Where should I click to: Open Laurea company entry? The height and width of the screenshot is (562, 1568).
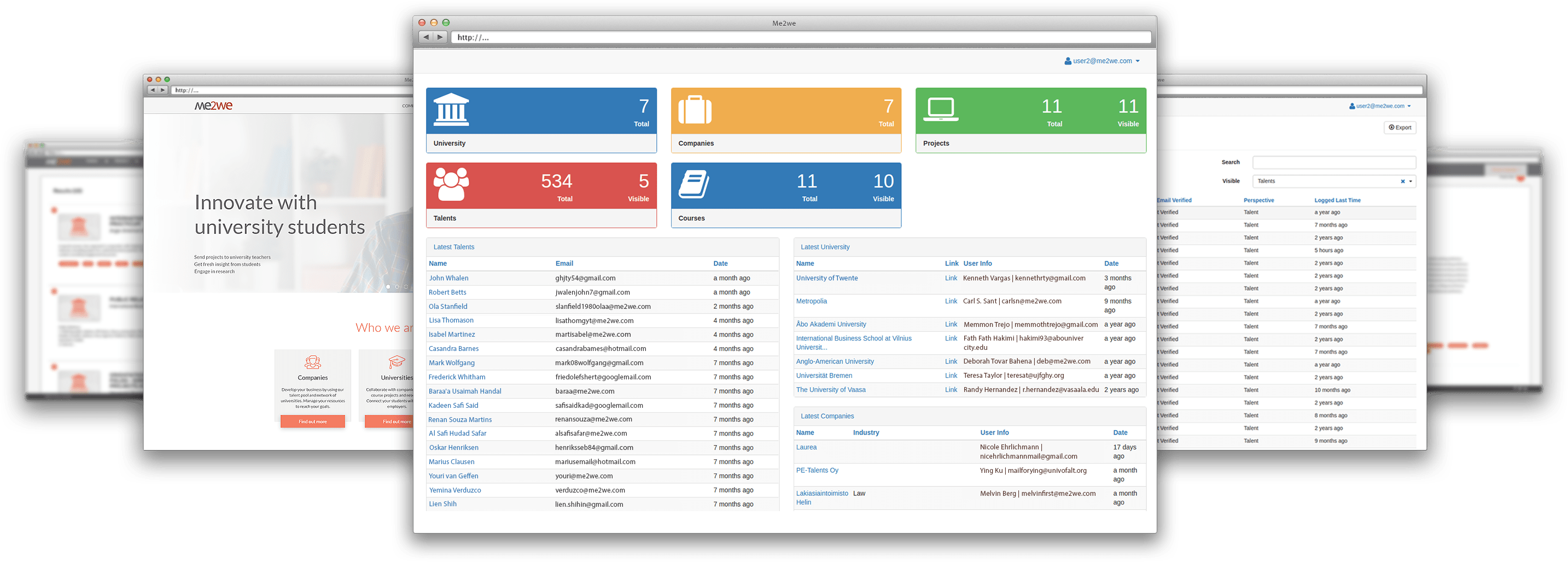click(x=807, y=447)
